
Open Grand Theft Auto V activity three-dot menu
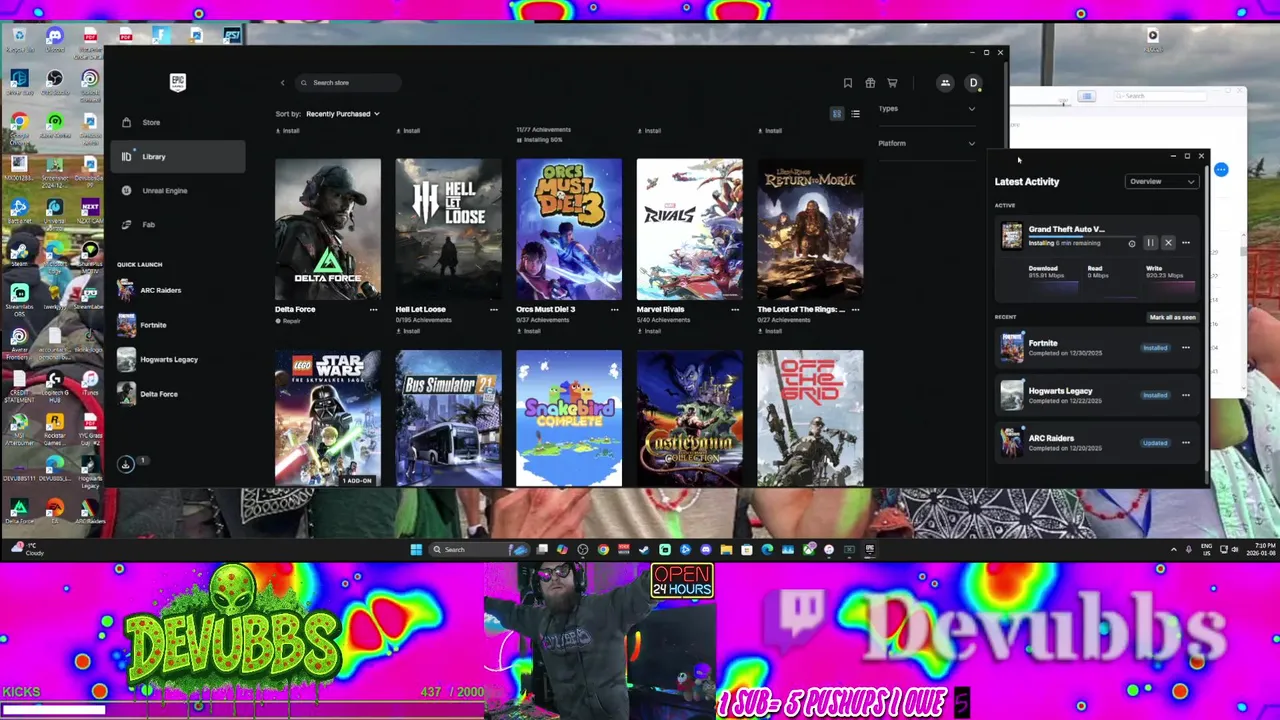click(x=1186, y=243)
